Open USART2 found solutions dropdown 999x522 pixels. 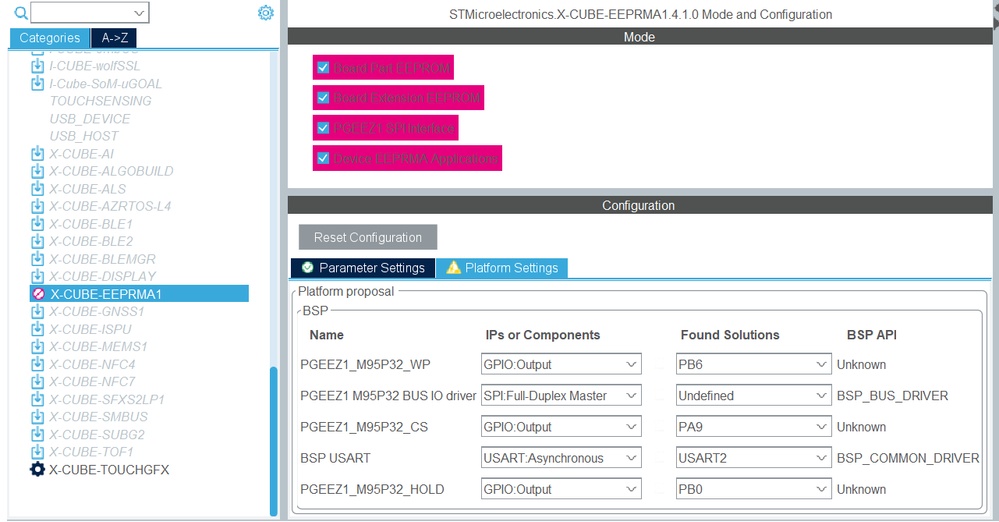(754, 458)
